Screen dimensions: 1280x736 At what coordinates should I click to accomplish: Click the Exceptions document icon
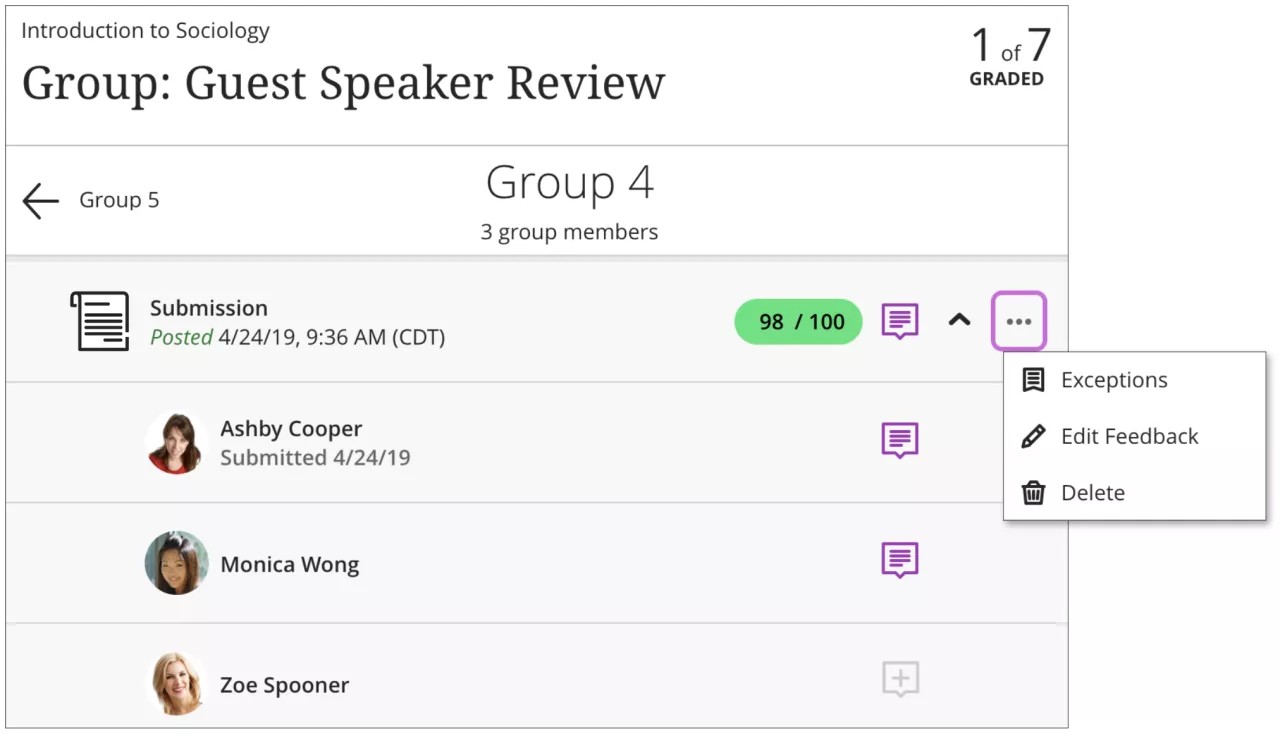click(x=1033, y=380)
